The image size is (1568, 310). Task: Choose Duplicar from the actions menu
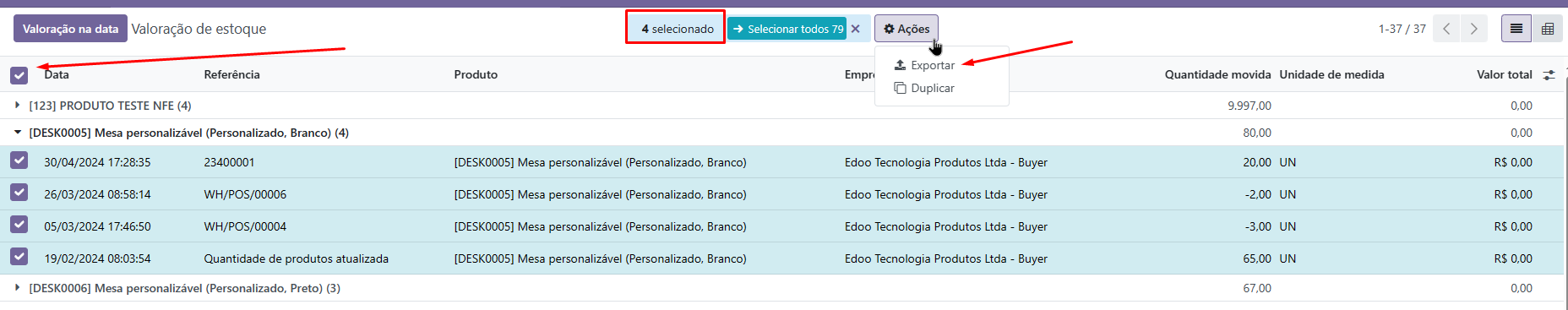924,88
